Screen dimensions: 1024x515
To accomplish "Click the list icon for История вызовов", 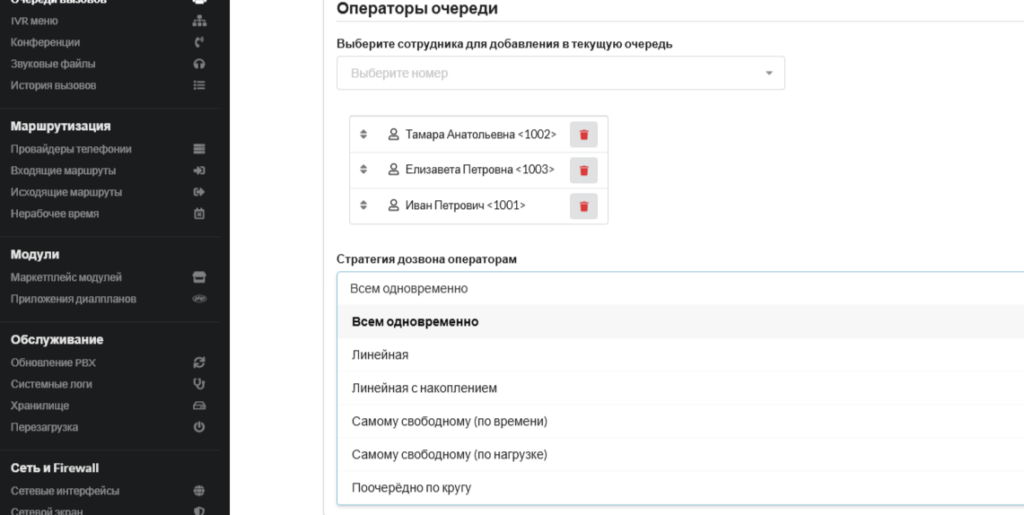I will click(199, 86).
